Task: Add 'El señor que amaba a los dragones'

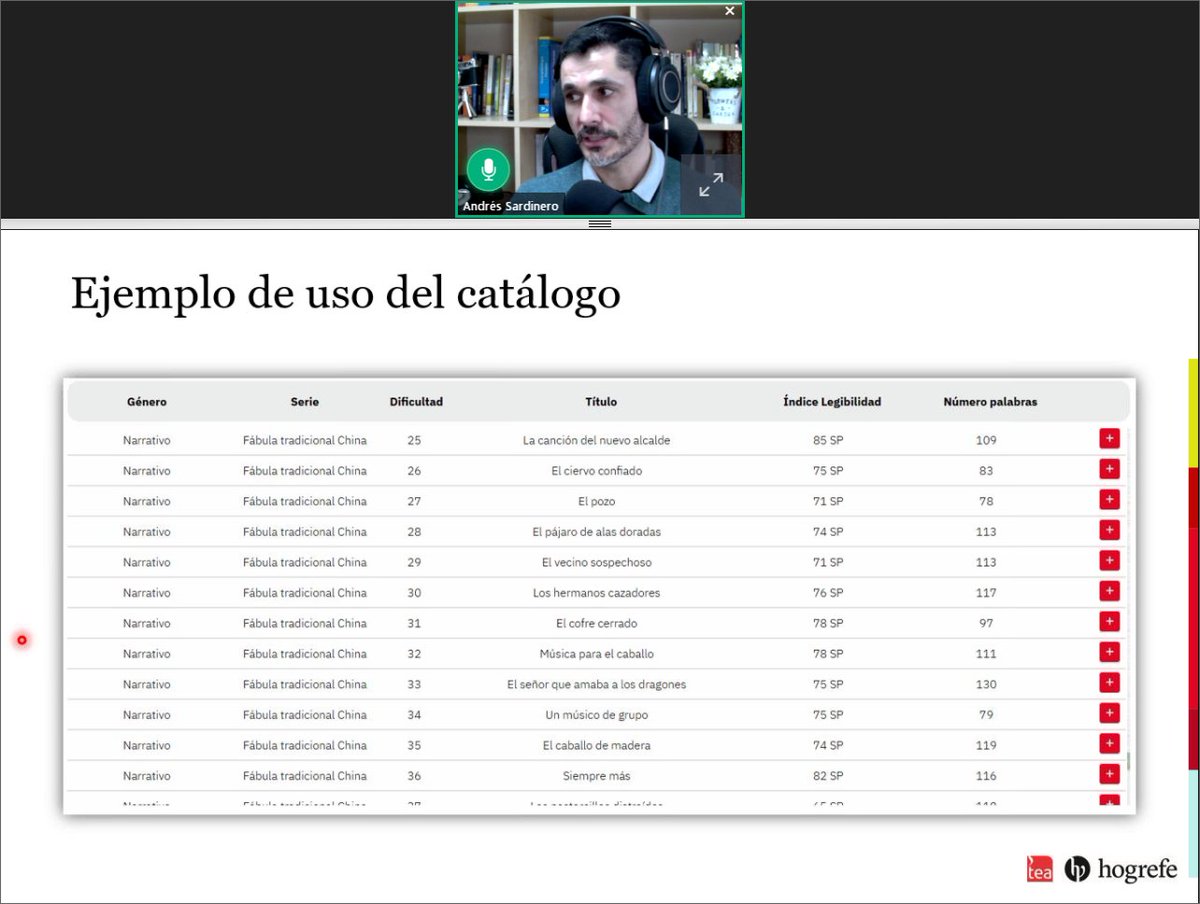Action: pyautogui.click(x=1109, y=683)
